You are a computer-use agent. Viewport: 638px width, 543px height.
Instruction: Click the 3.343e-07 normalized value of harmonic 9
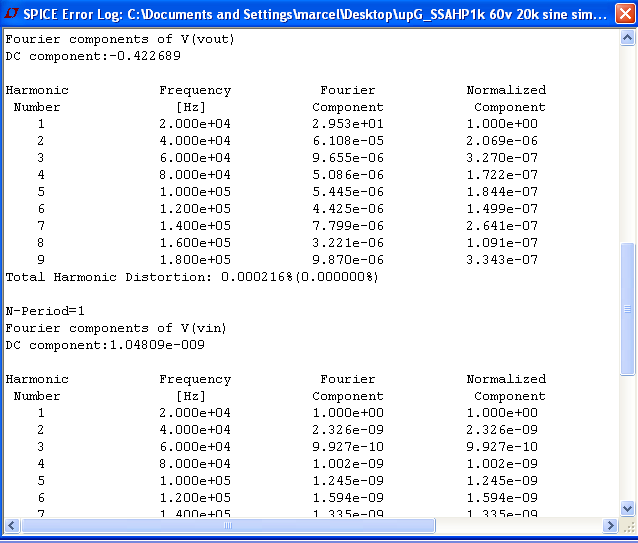click(x=502, y=260)
